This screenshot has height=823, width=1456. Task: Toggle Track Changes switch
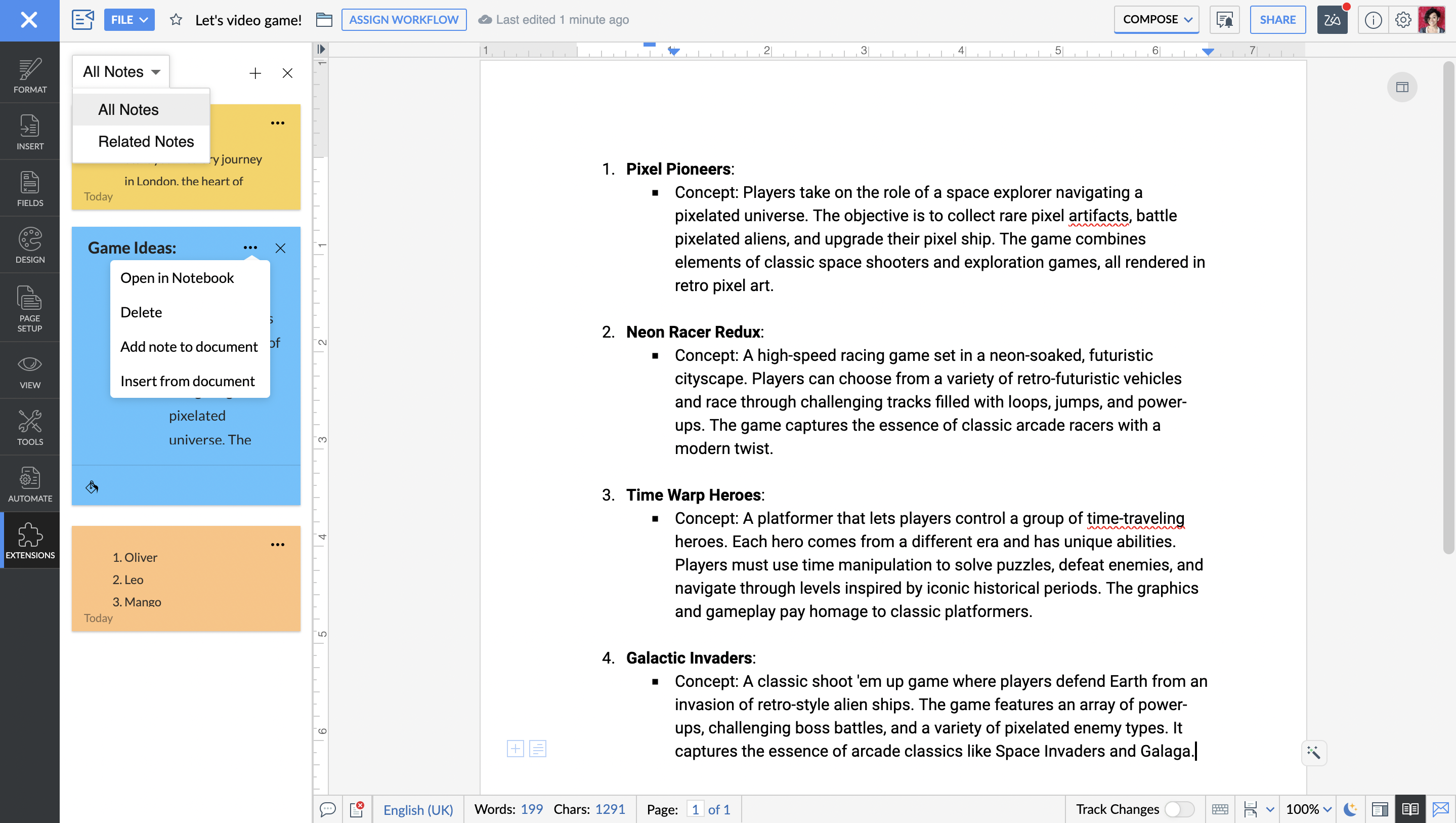[1179, 809]
